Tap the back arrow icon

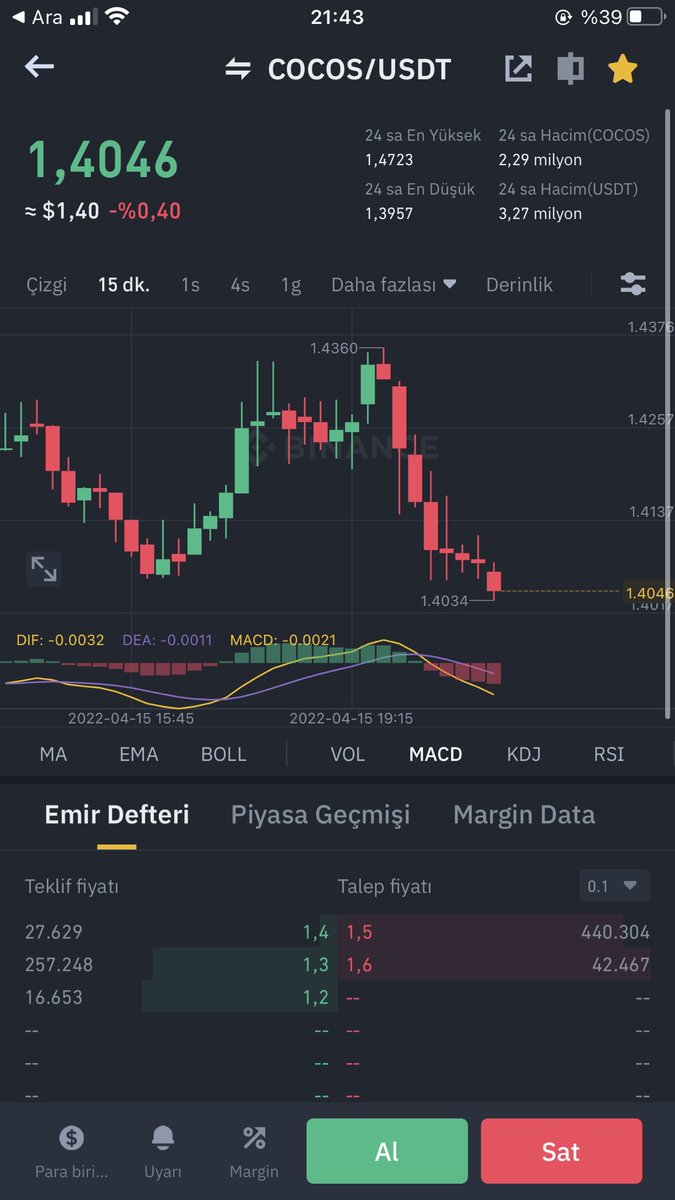click(40, 67)
